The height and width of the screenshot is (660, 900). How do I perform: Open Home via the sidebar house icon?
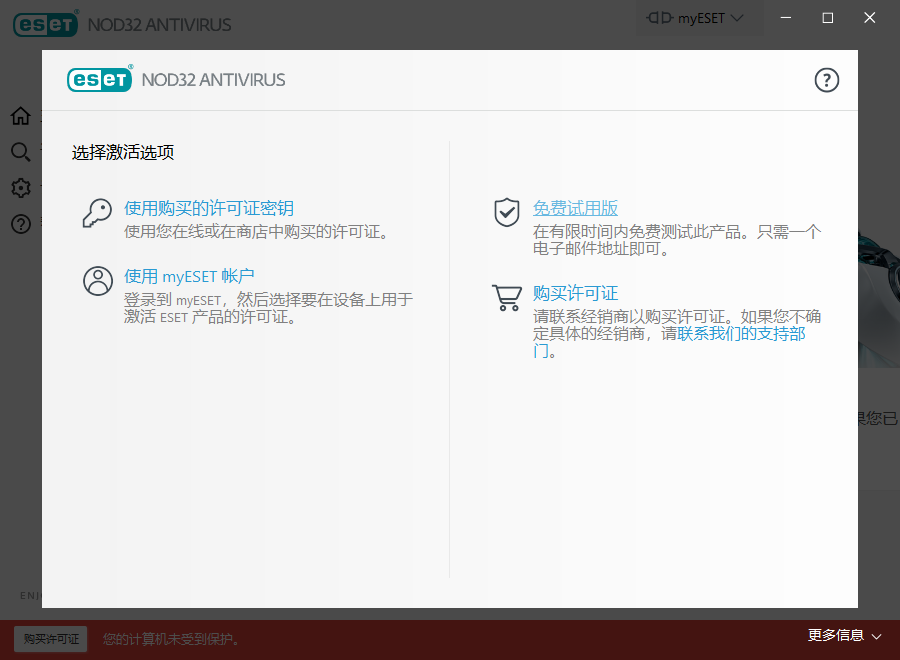(21, 116)
